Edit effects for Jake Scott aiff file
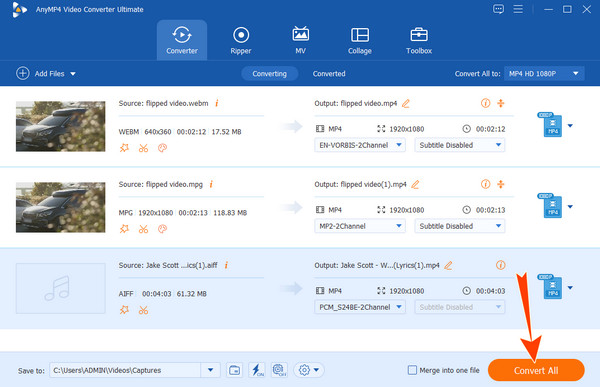The height and width of the screenshot is (387, 600). tap(124, 310)
